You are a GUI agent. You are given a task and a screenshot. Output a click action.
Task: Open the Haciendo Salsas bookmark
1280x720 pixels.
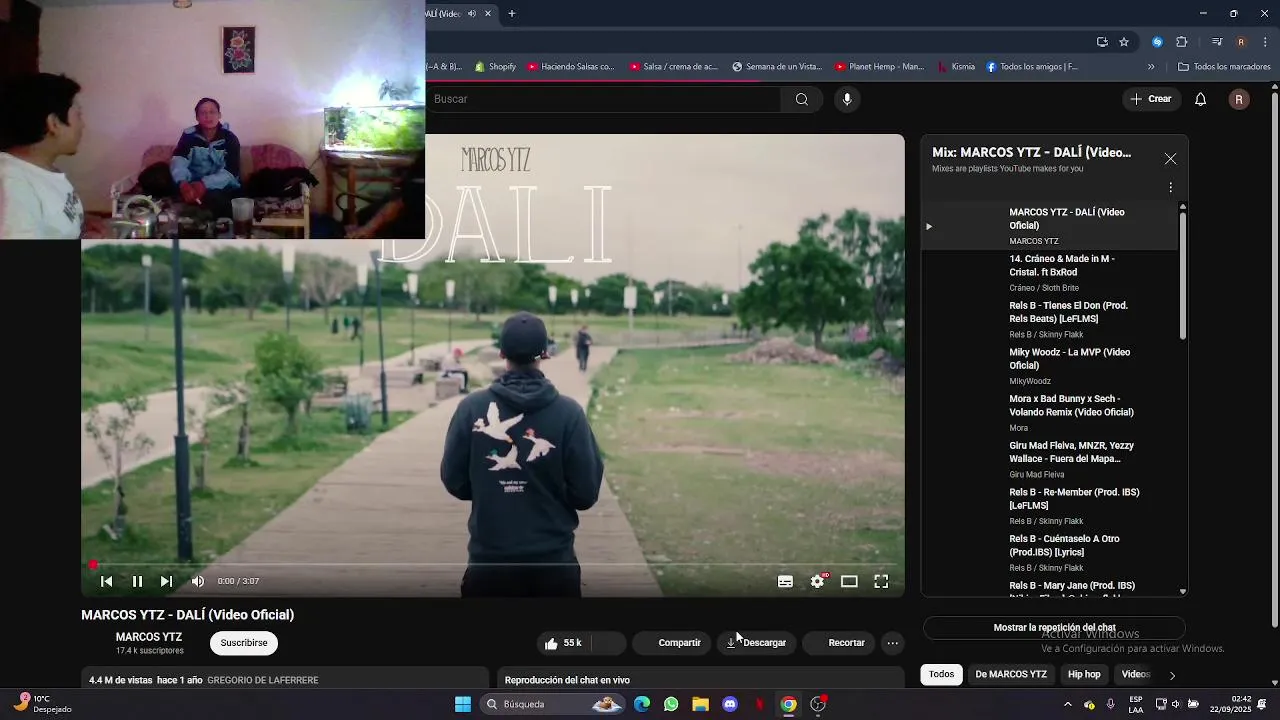click(x=571, y=67)
